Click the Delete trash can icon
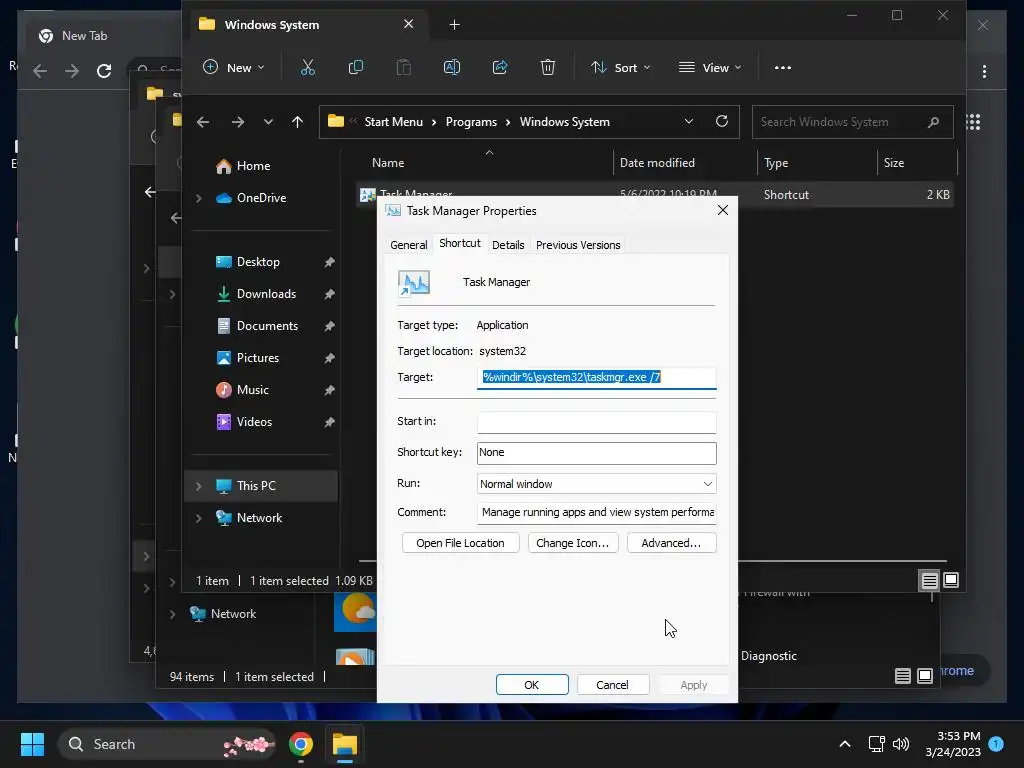 pos(548,67)
